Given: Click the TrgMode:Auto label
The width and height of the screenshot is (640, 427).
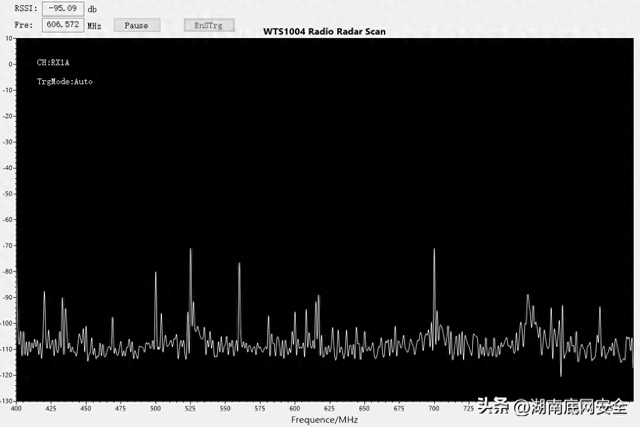Looking at the screenshot, I should click(65, 82).
